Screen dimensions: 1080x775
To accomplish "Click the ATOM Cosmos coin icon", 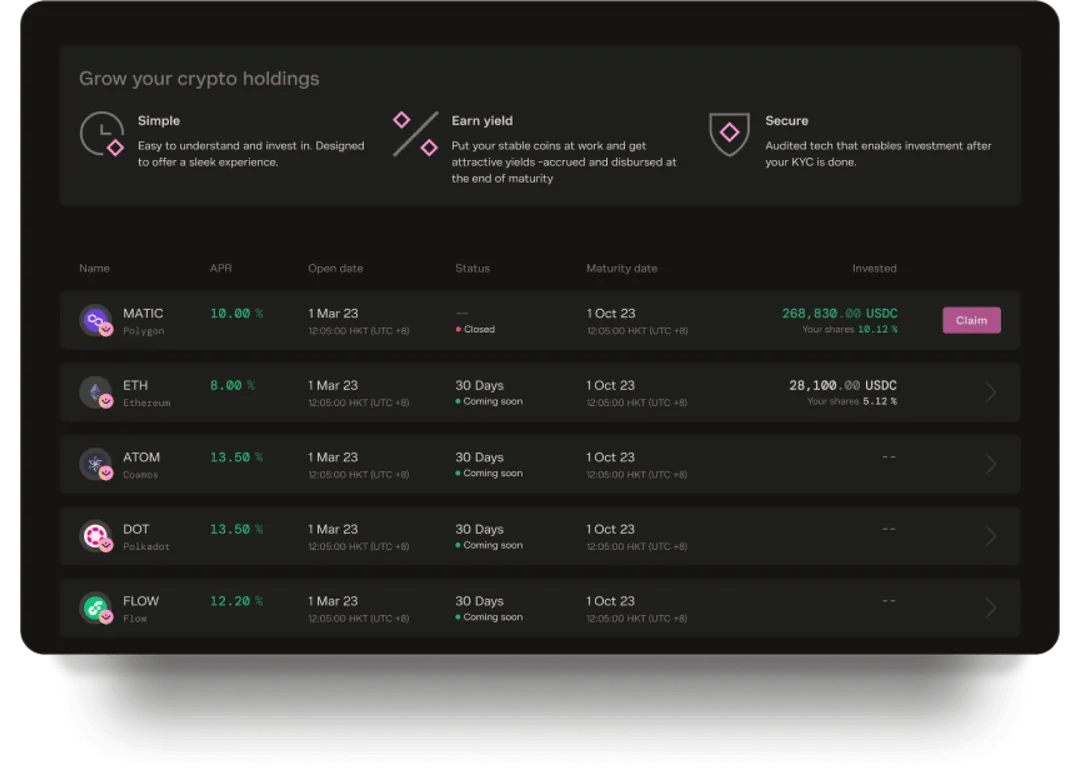I will click(96, 464).
